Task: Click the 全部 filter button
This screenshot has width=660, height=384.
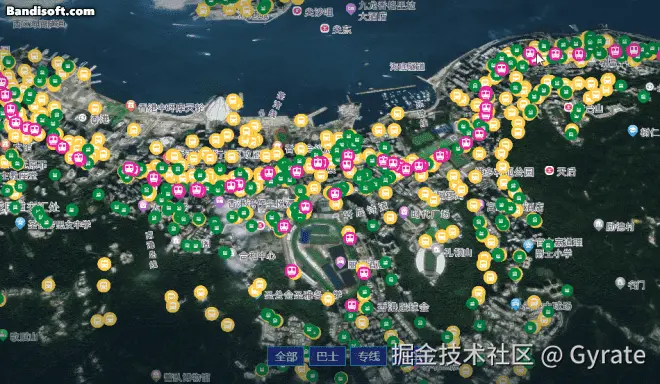Action: 286,356
